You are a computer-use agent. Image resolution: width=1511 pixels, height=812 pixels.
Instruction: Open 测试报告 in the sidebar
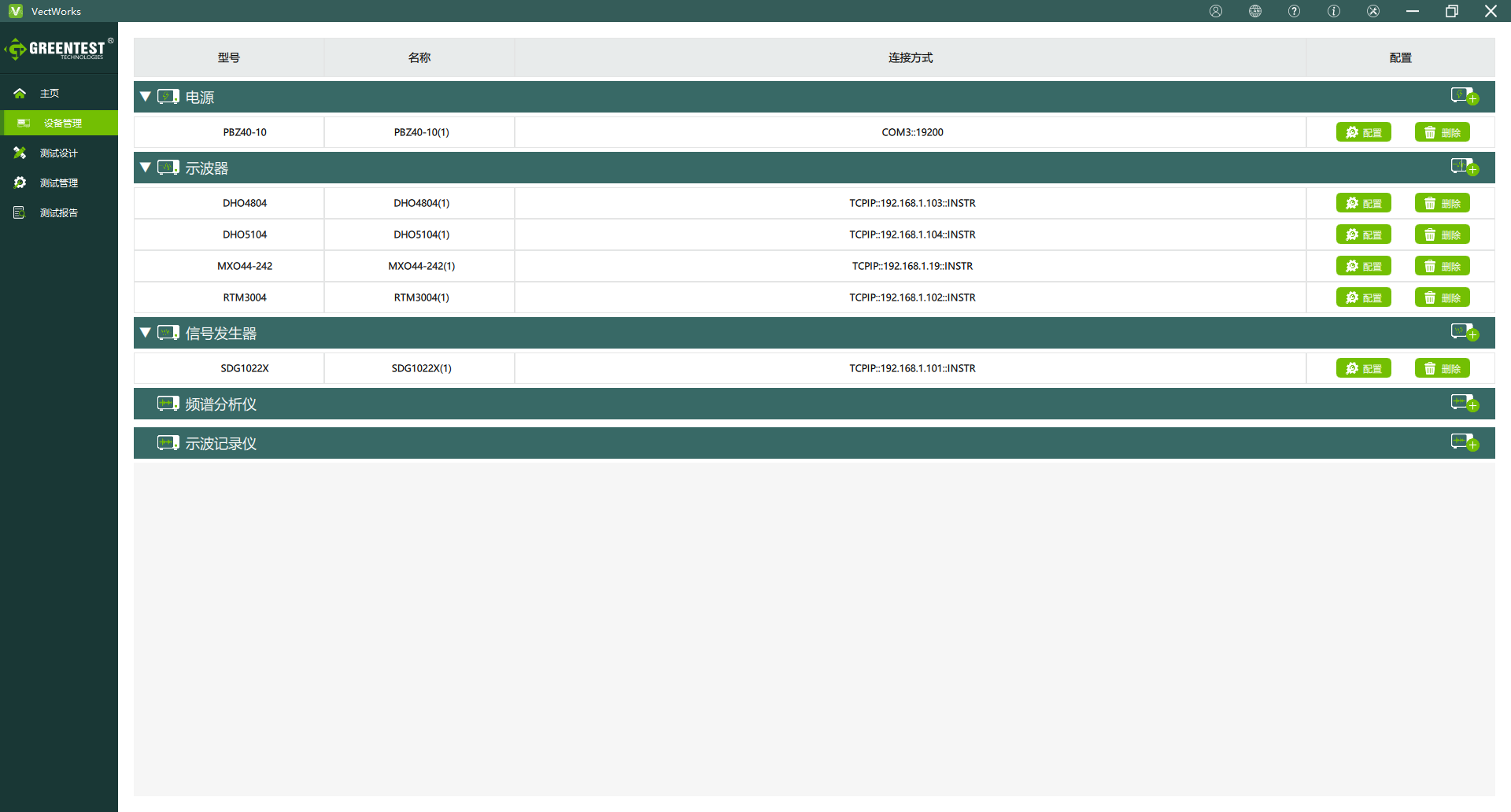coord(58,213)
